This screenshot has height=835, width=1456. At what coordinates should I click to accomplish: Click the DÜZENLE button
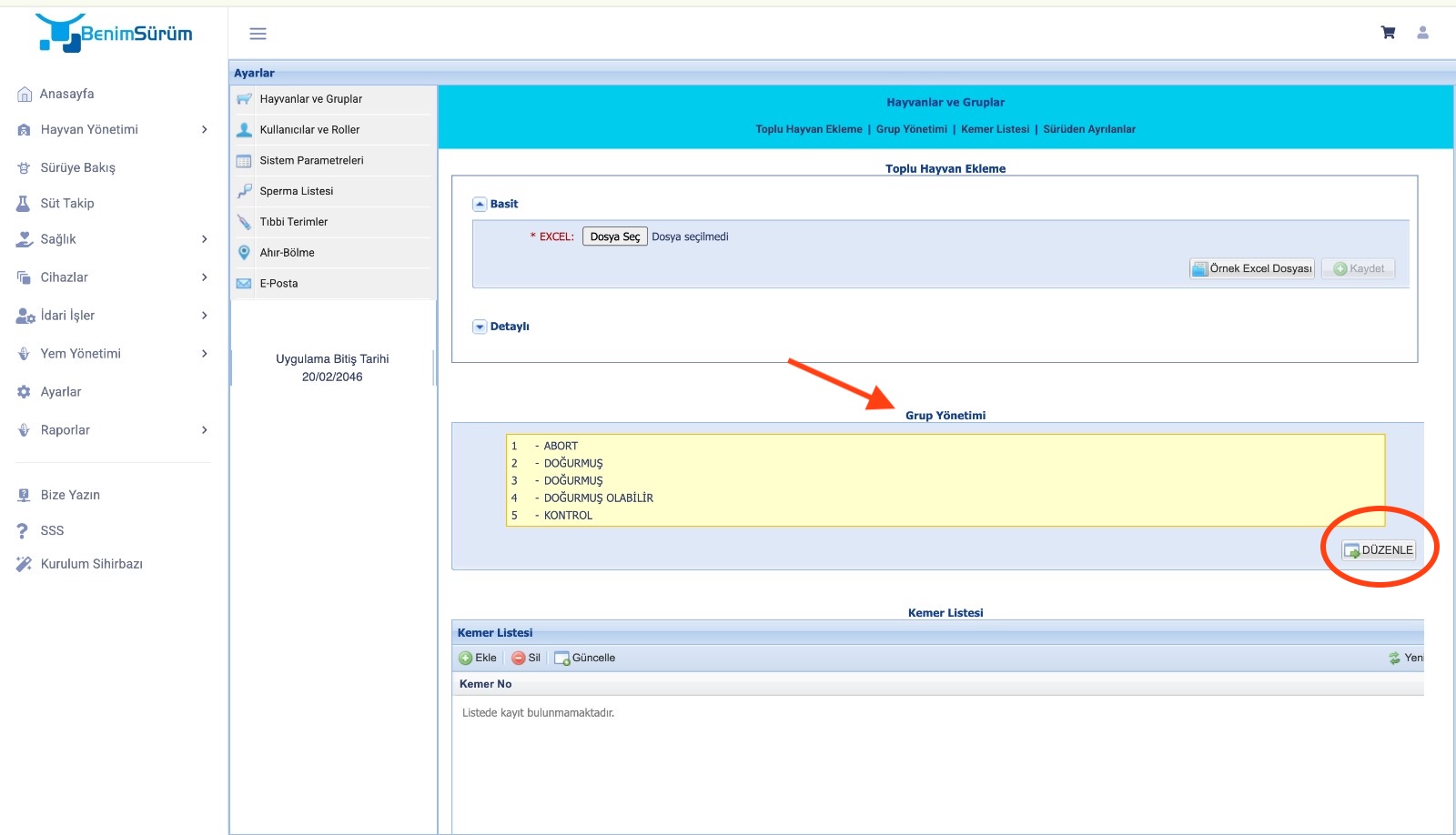coord(1379,550)
